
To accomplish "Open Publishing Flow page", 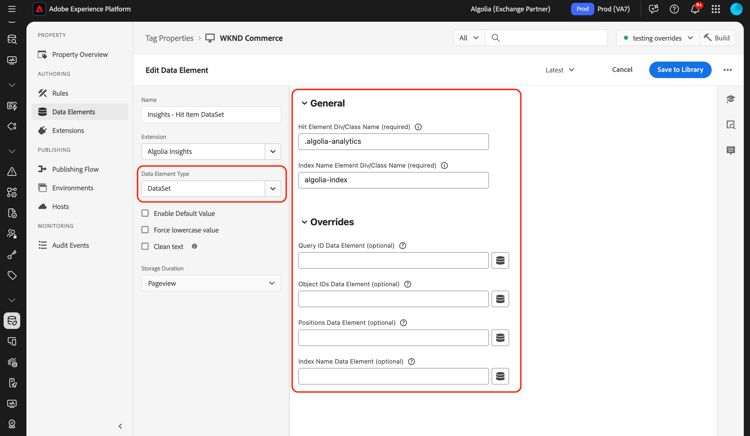I will click(x=75, y=169).
